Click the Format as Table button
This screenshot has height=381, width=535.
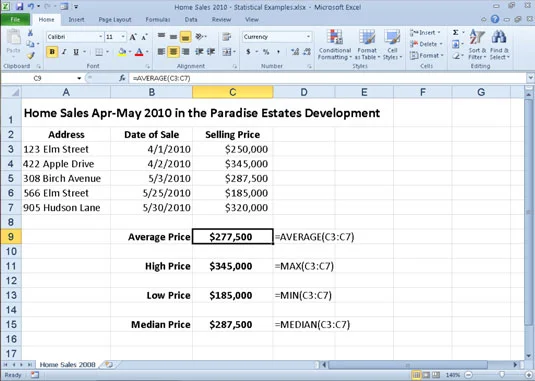[x=367, y=45]
